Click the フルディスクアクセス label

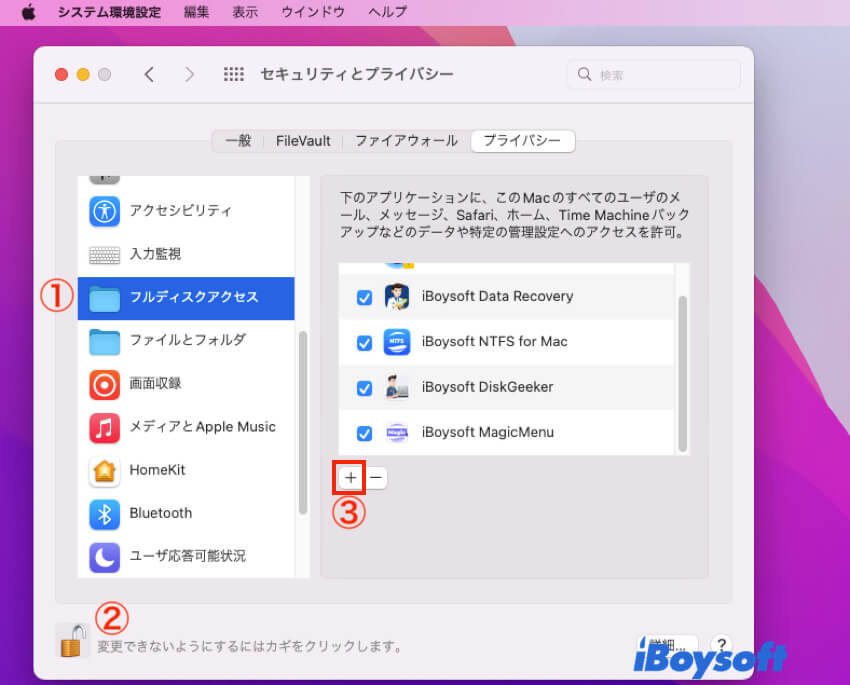point(194,297)
